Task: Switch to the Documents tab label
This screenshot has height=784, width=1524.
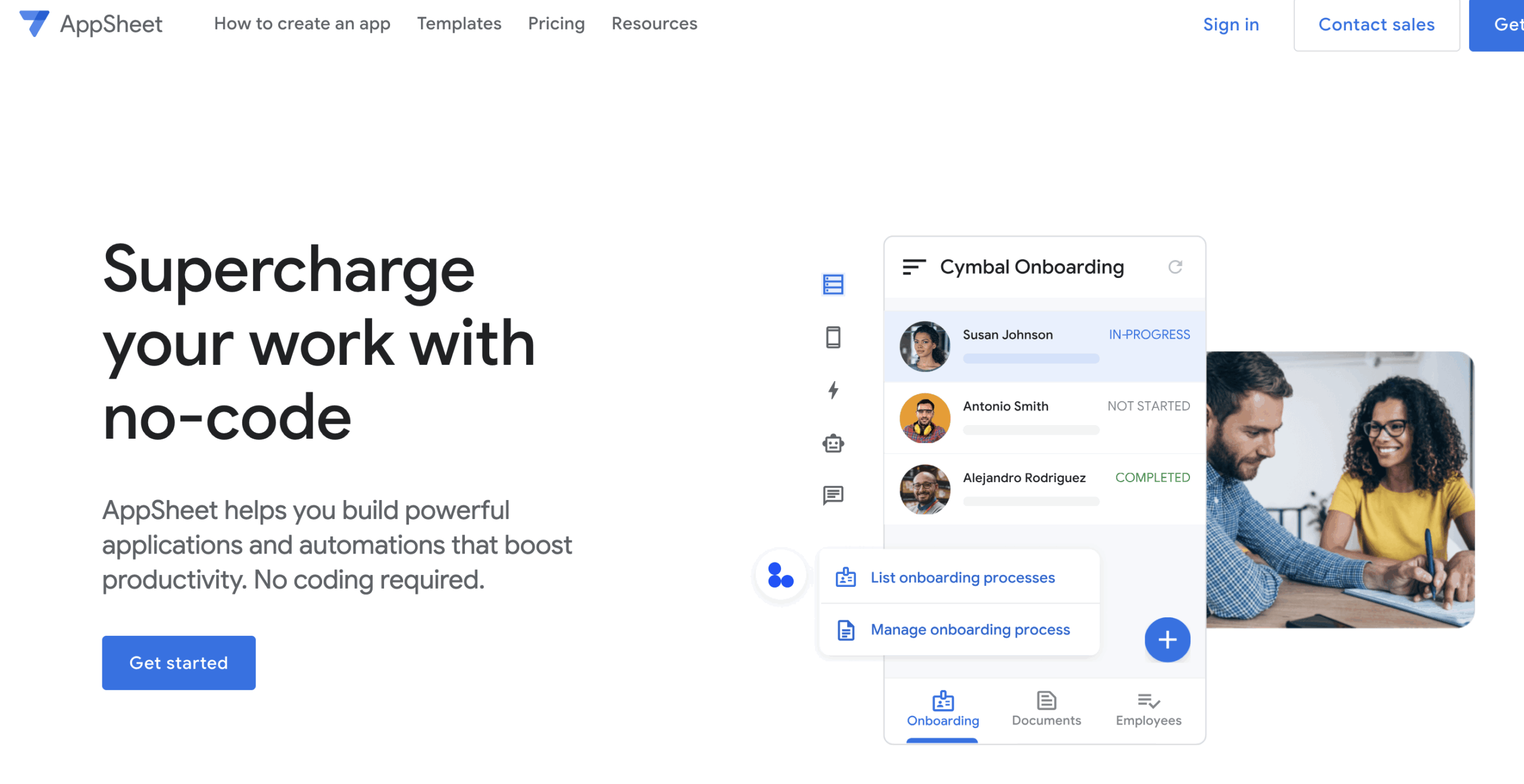Action: (x=1046, y=720)
